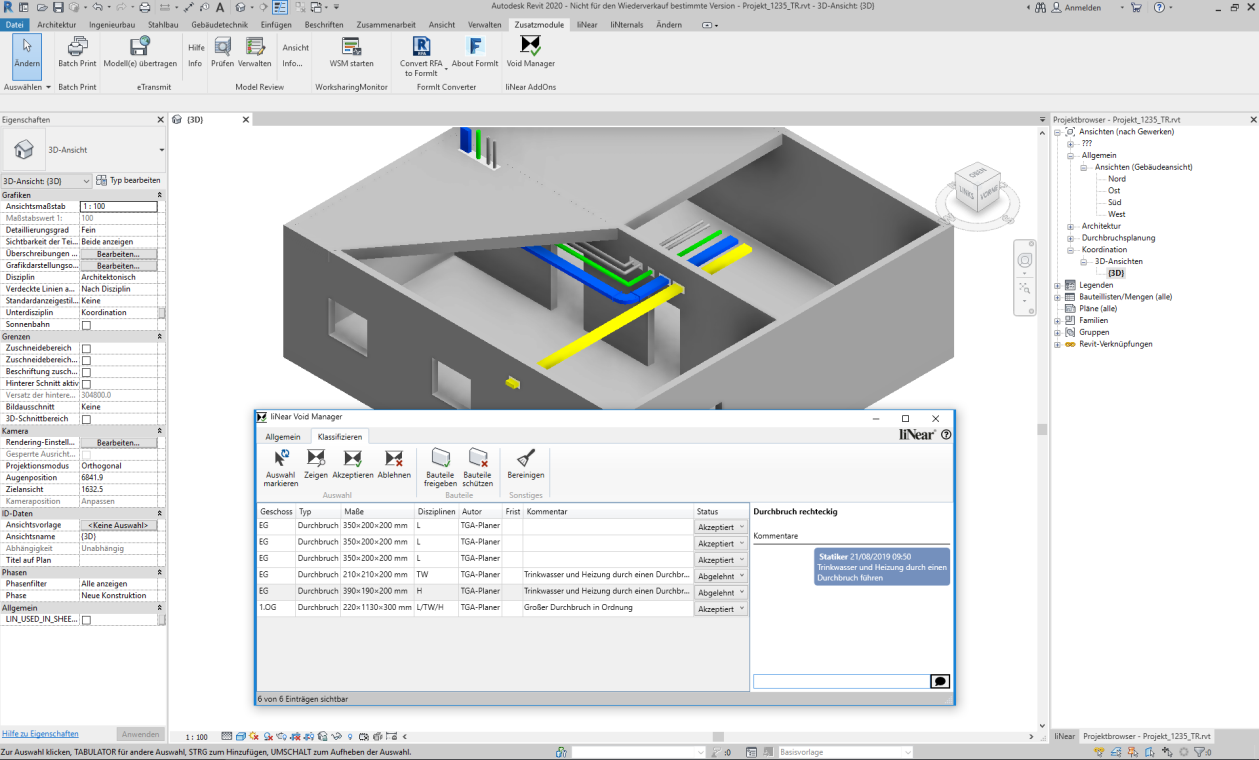The width and height of the screenshot is (1259, 760).
Task: Toggle LIN_USED_IN_SHEE checkbox
Action: (86, 620)
